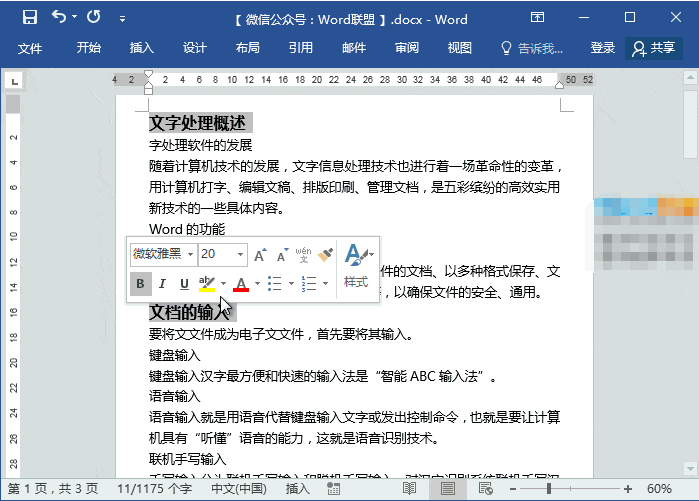Switch to the 插入 ribbon tab
The height and width of the screenshot is (501, 699).
point(142,48)
